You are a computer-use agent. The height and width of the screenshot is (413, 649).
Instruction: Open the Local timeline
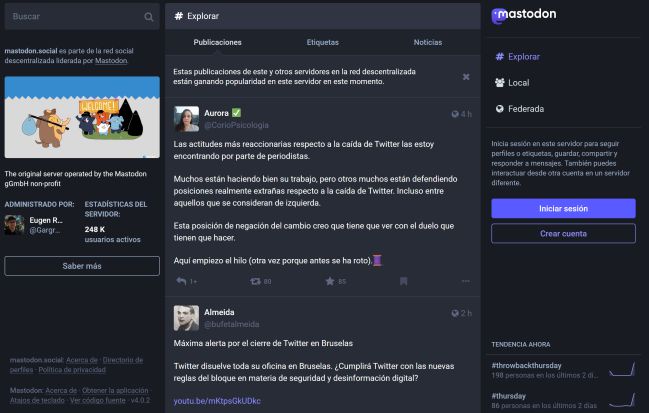point(512,83)
